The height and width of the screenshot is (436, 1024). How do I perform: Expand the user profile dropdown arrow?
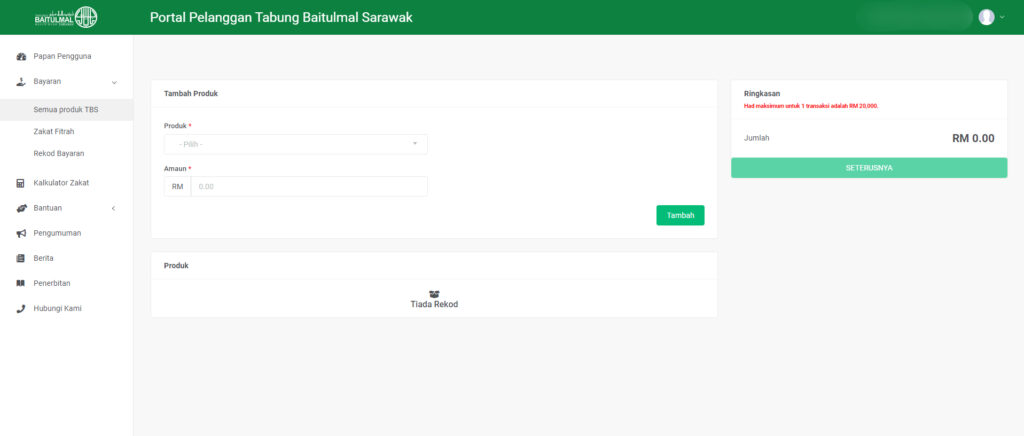point(1002,18)
